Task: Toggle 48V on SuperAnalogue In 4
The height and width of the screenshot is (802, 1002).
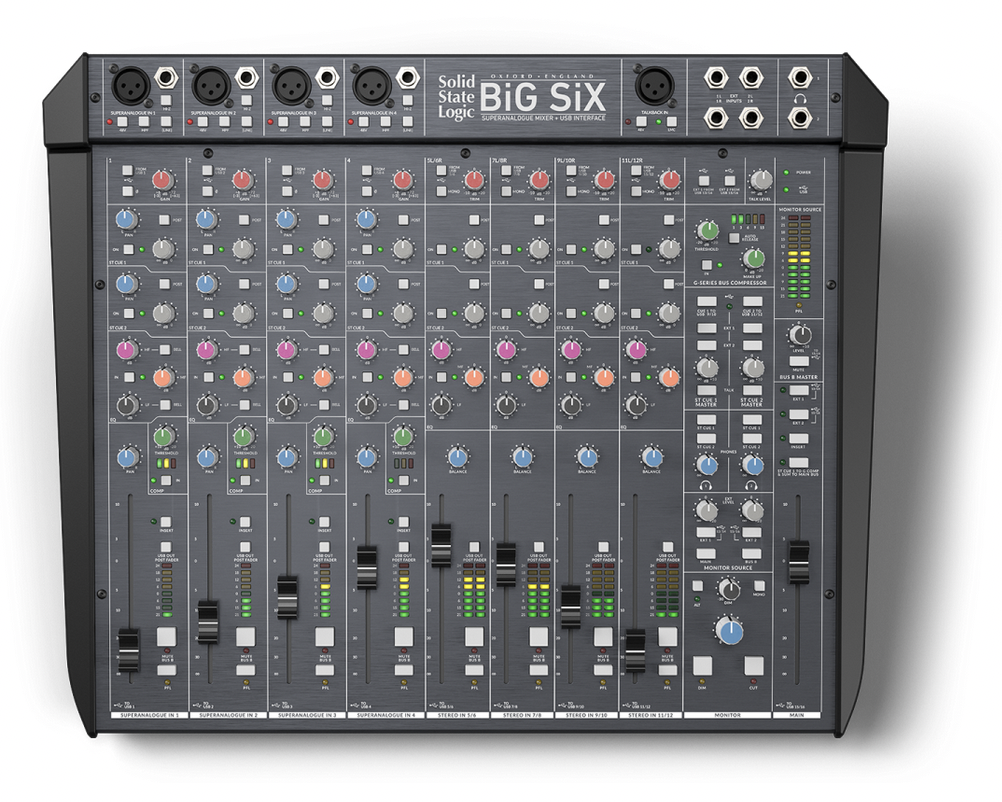Action: (364, 121)
